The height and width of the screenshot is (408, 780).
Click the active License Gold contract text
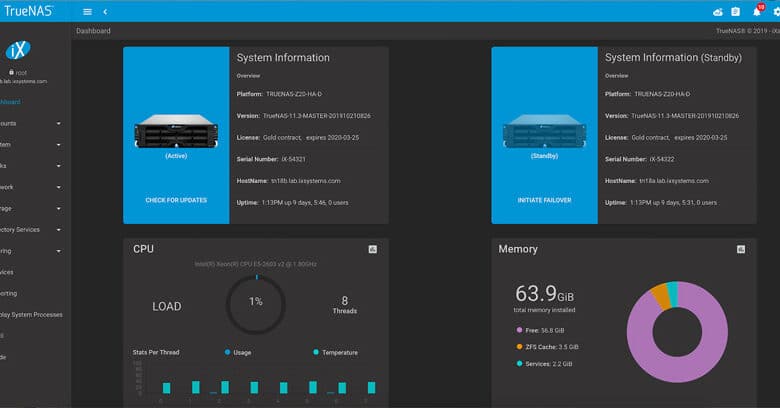point(311,138)
